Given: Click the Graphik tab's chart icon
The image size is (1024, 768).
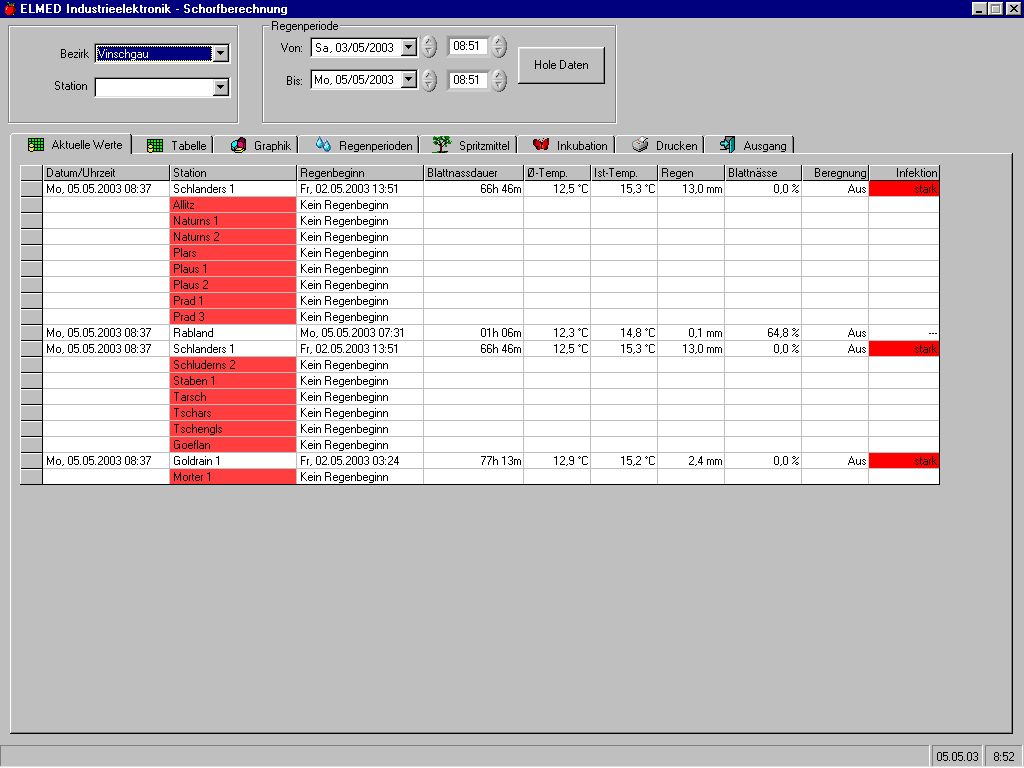Looking at the screenshot, I should click(x=238, y=146).
